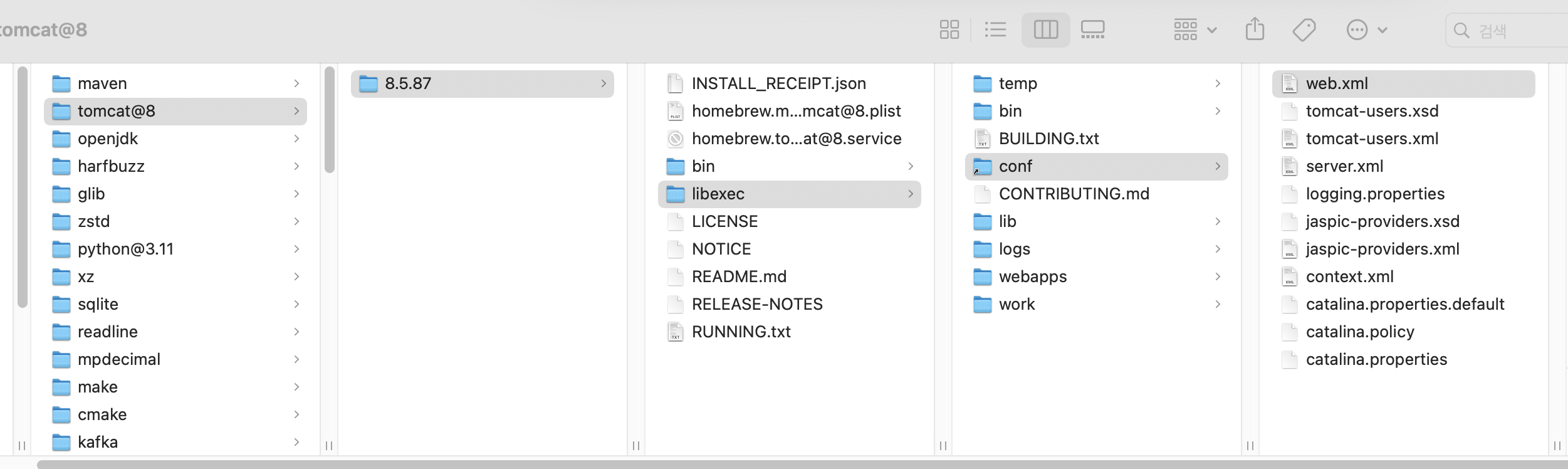
Task: Select the sqlite folder icon
Action: 61,304
